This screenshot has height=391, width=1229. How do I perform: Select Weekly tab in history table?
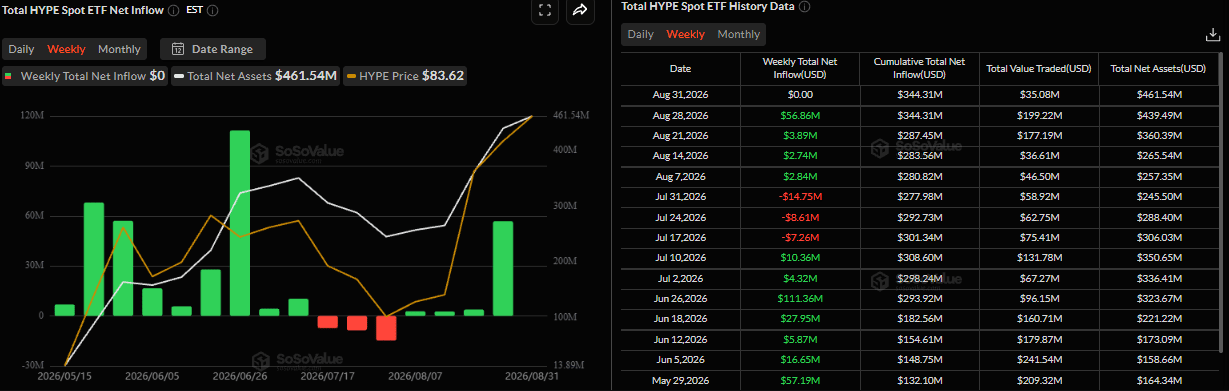685,34
